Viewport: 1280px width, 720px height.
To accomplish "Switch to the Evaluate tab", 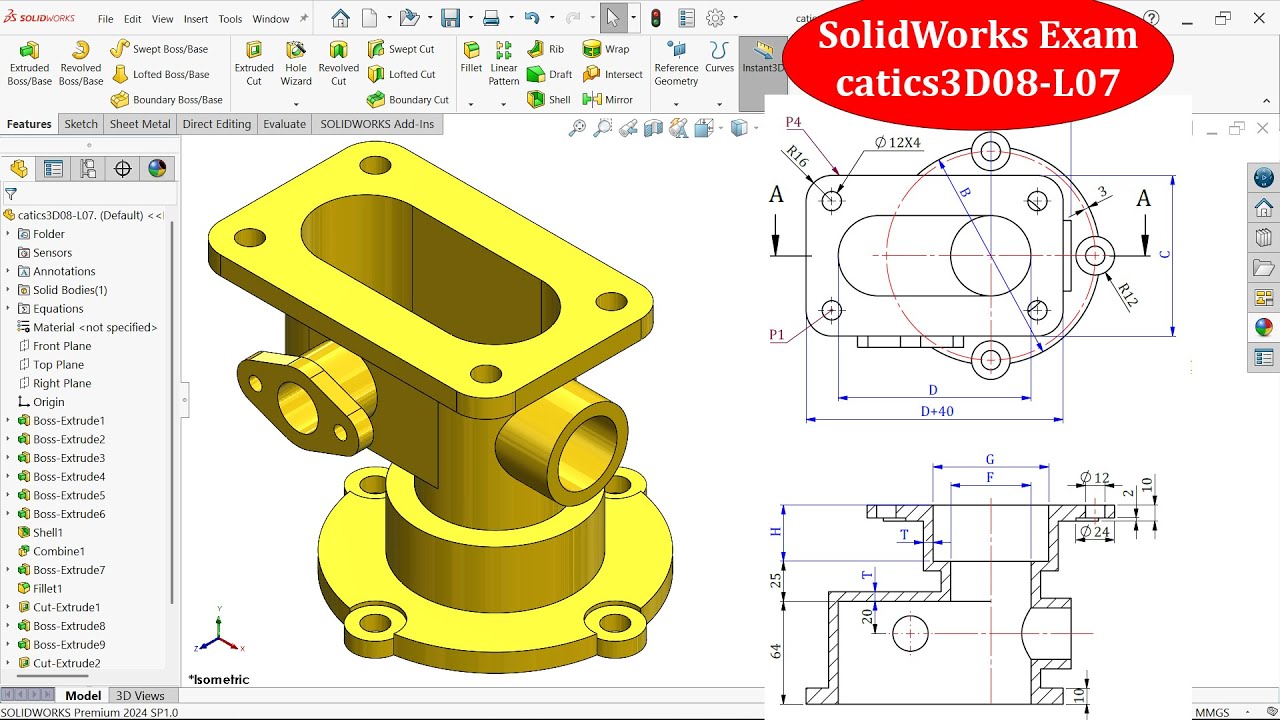I will 284,124.
